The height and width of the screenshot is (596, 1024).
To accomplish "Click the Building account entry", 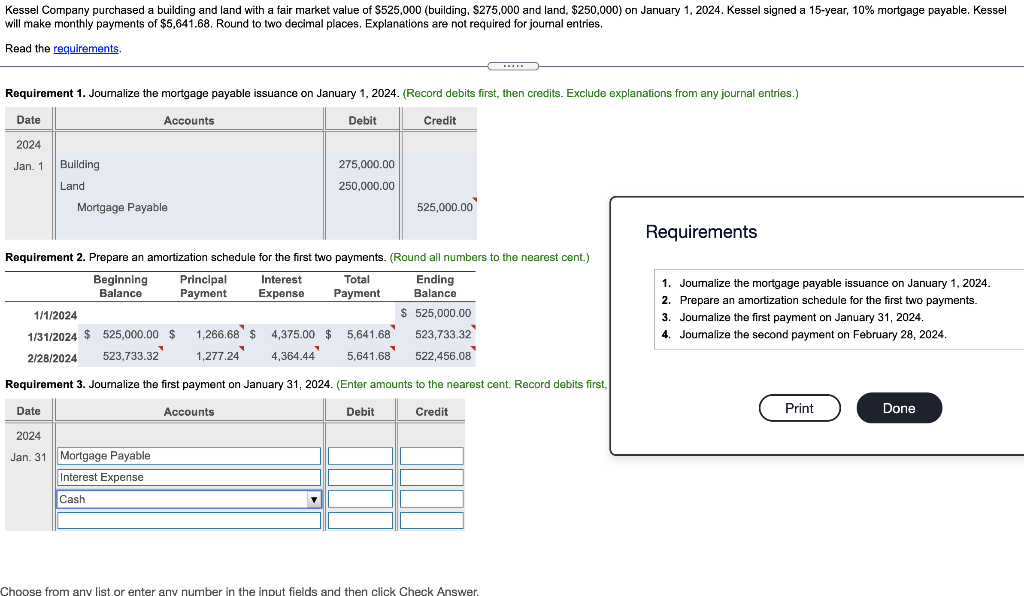I will point(80,165).
